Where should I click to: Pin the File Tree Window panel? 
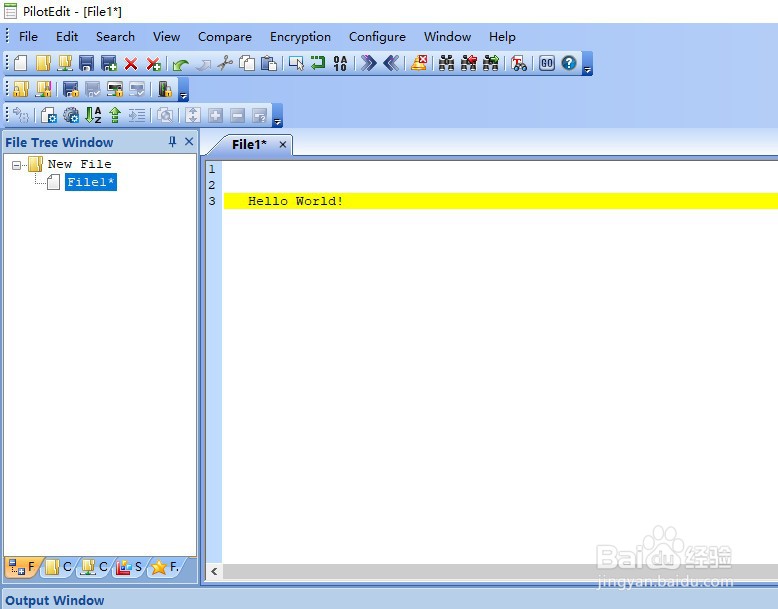point(172,142)
